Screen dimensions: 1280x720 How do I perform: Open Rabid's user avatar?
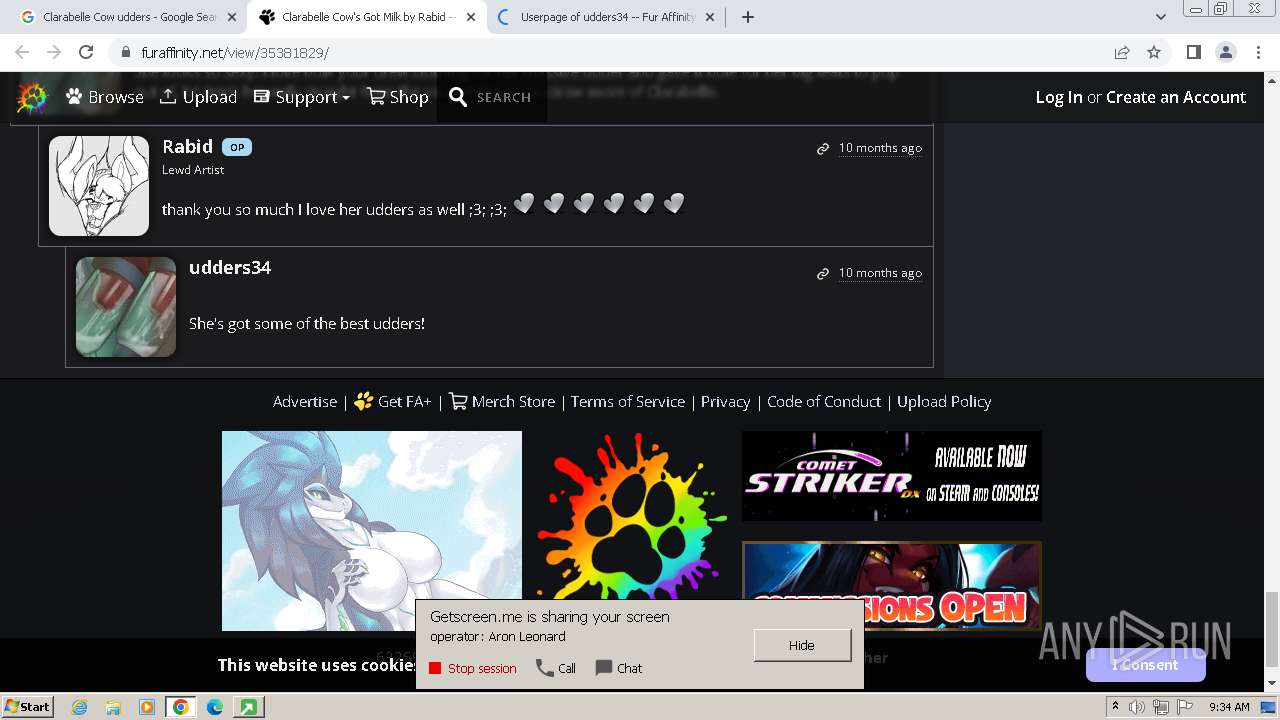99,186
